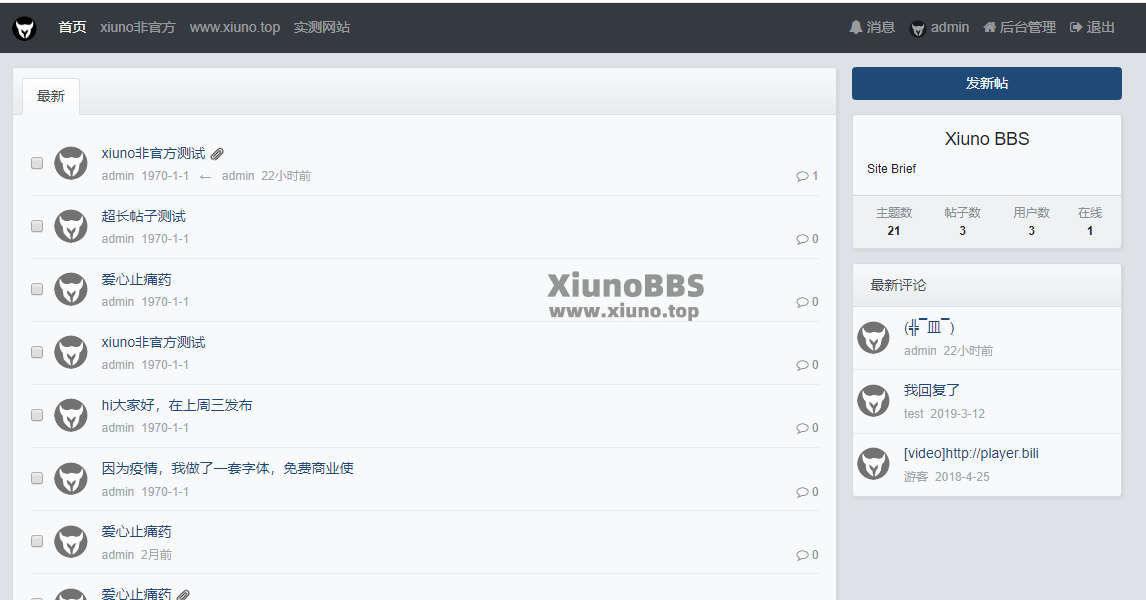The image size is (1146, 600).
Task: Log out via 退出
Action: pyautogui.click(x=1092, y=28)
